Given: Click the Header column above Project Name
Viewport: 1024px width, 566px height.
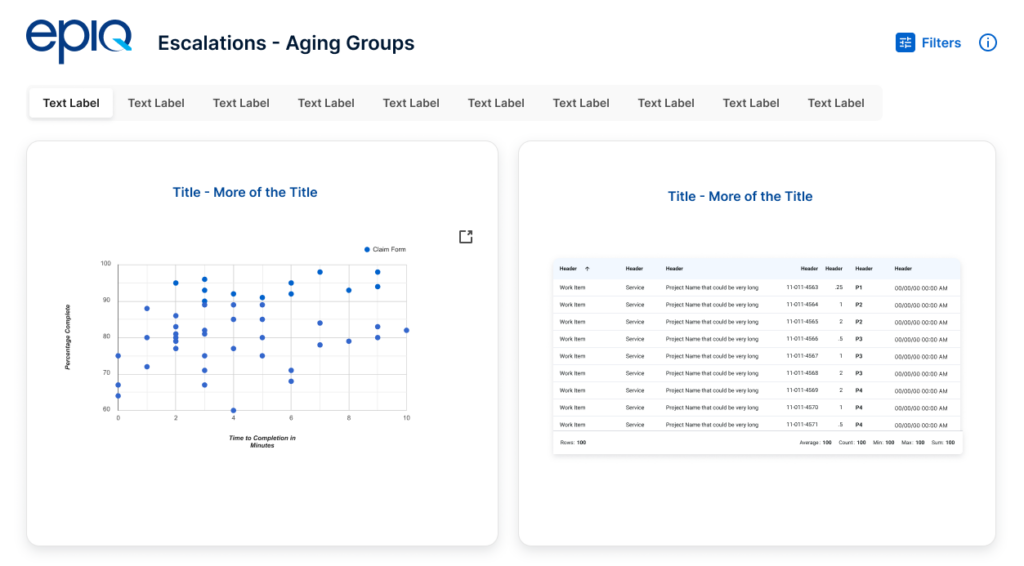Looking at the screenshot, I should [x=674, y=268].
